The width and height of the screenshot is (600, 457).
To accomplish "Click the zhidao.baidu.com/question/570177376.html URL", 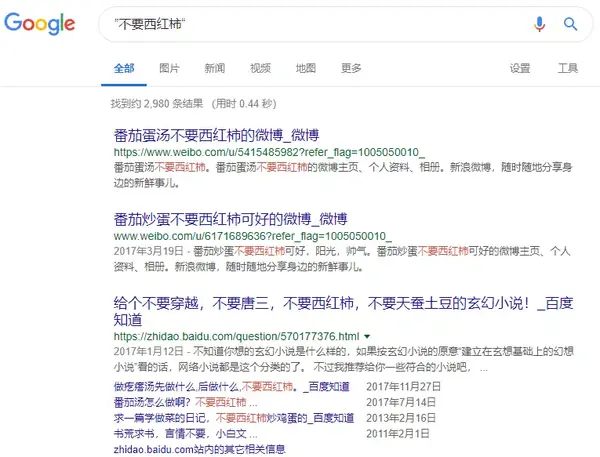I will click(236, 336).
